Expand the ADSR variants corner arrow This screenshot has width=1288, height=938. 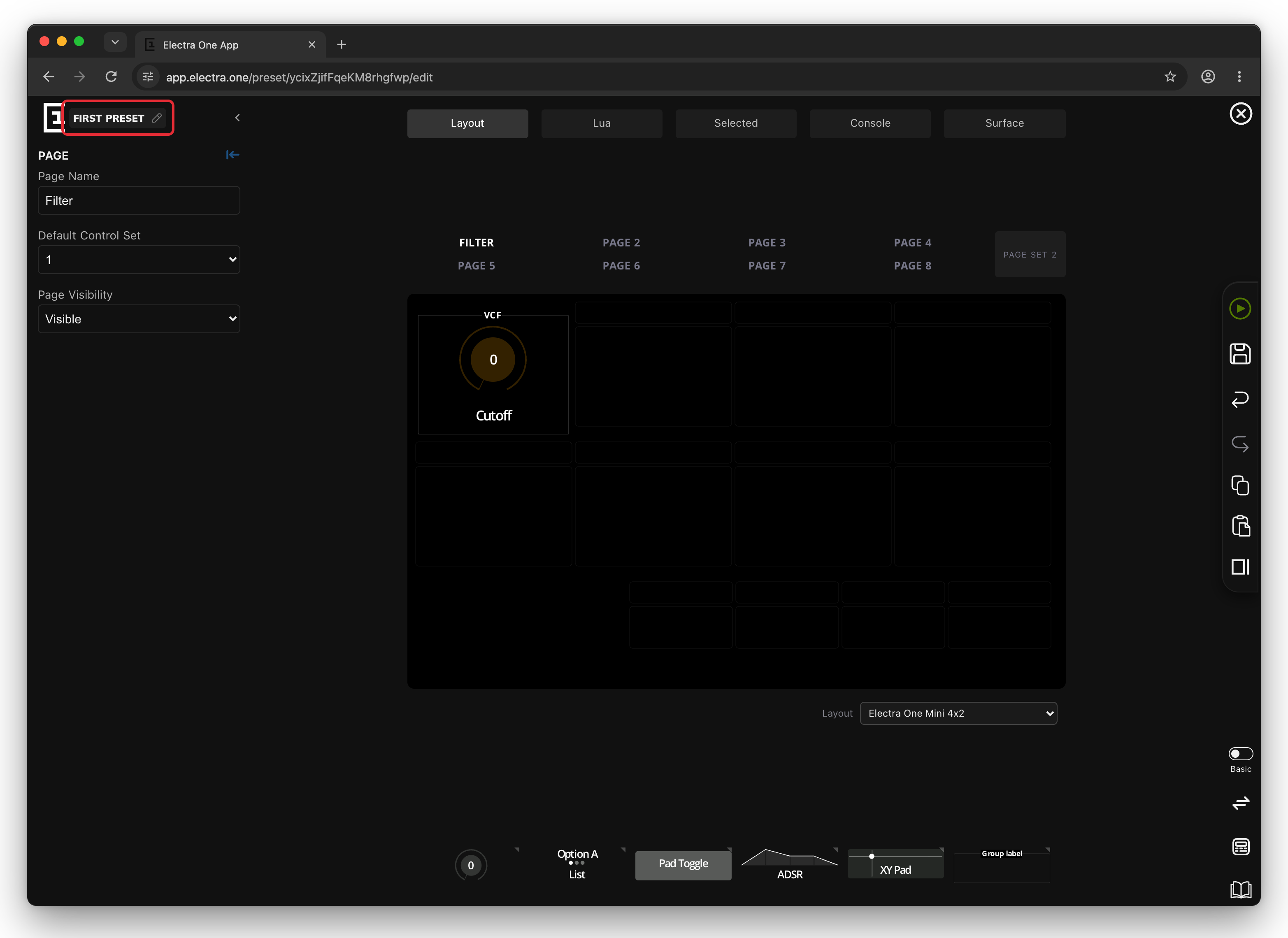click(835, 850)
